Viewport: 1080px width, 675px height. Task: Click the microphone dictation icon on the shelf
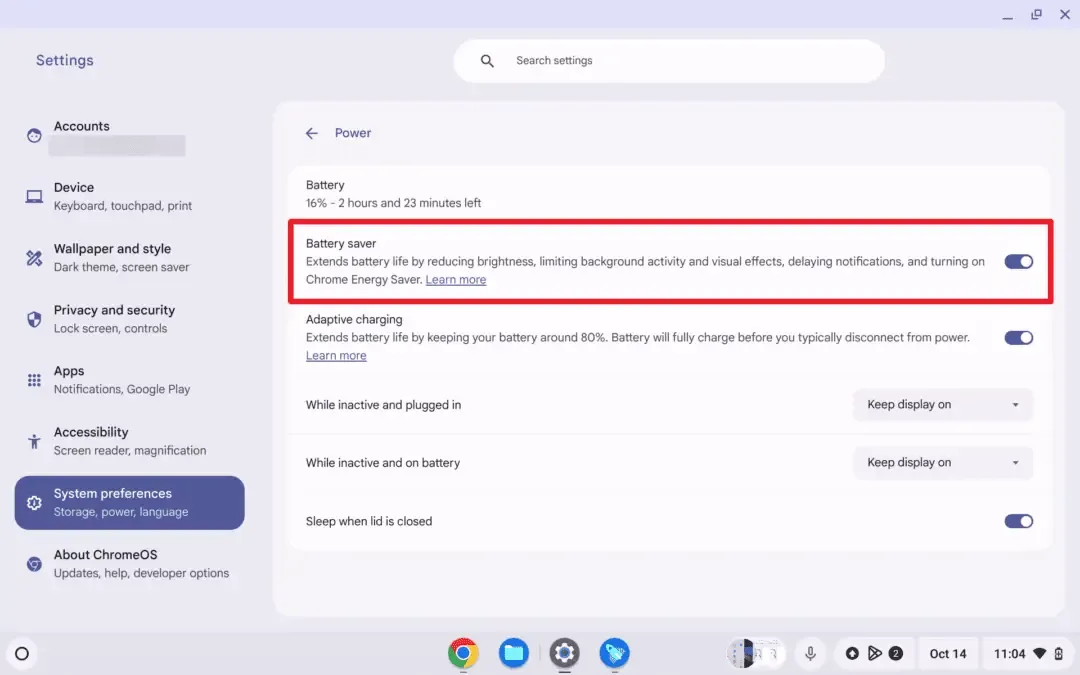(810, 654)
